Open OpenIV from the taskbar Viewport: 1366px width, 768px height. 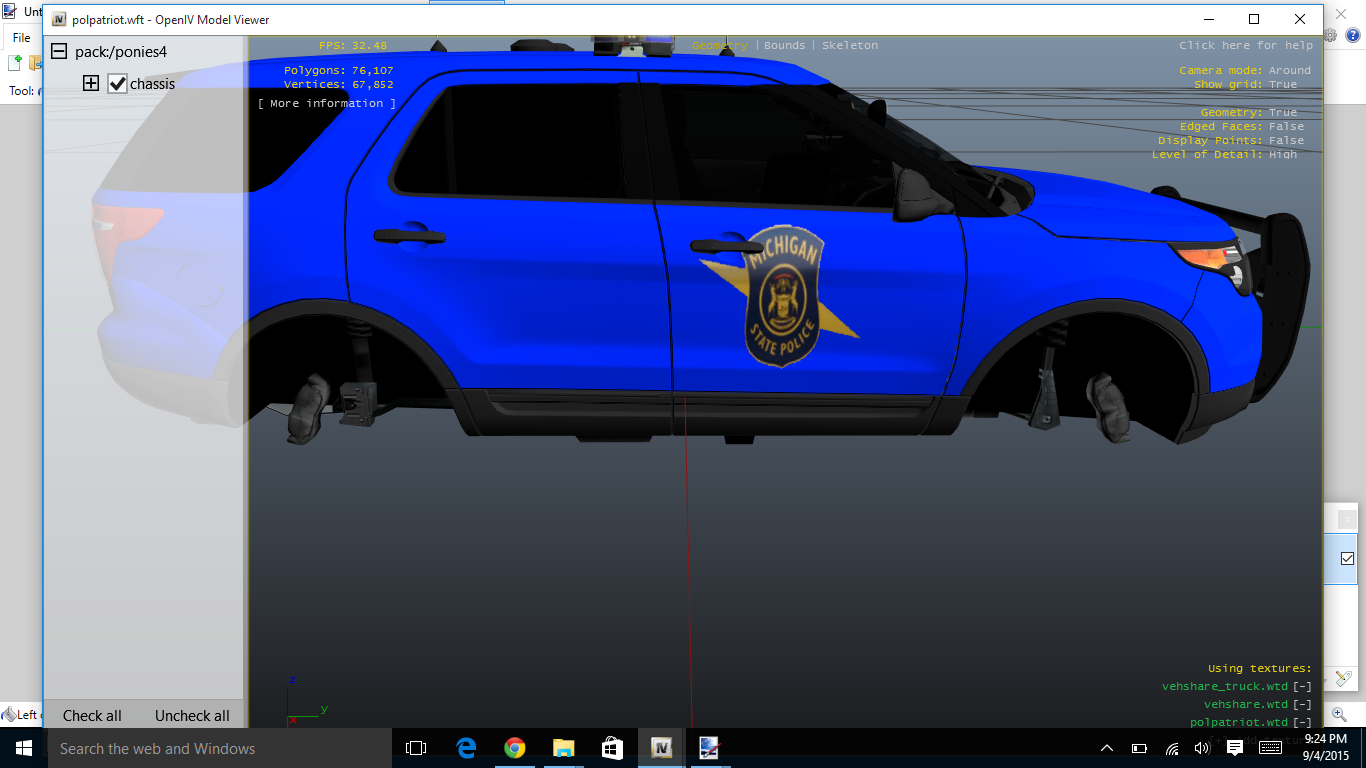click(661, 748)
